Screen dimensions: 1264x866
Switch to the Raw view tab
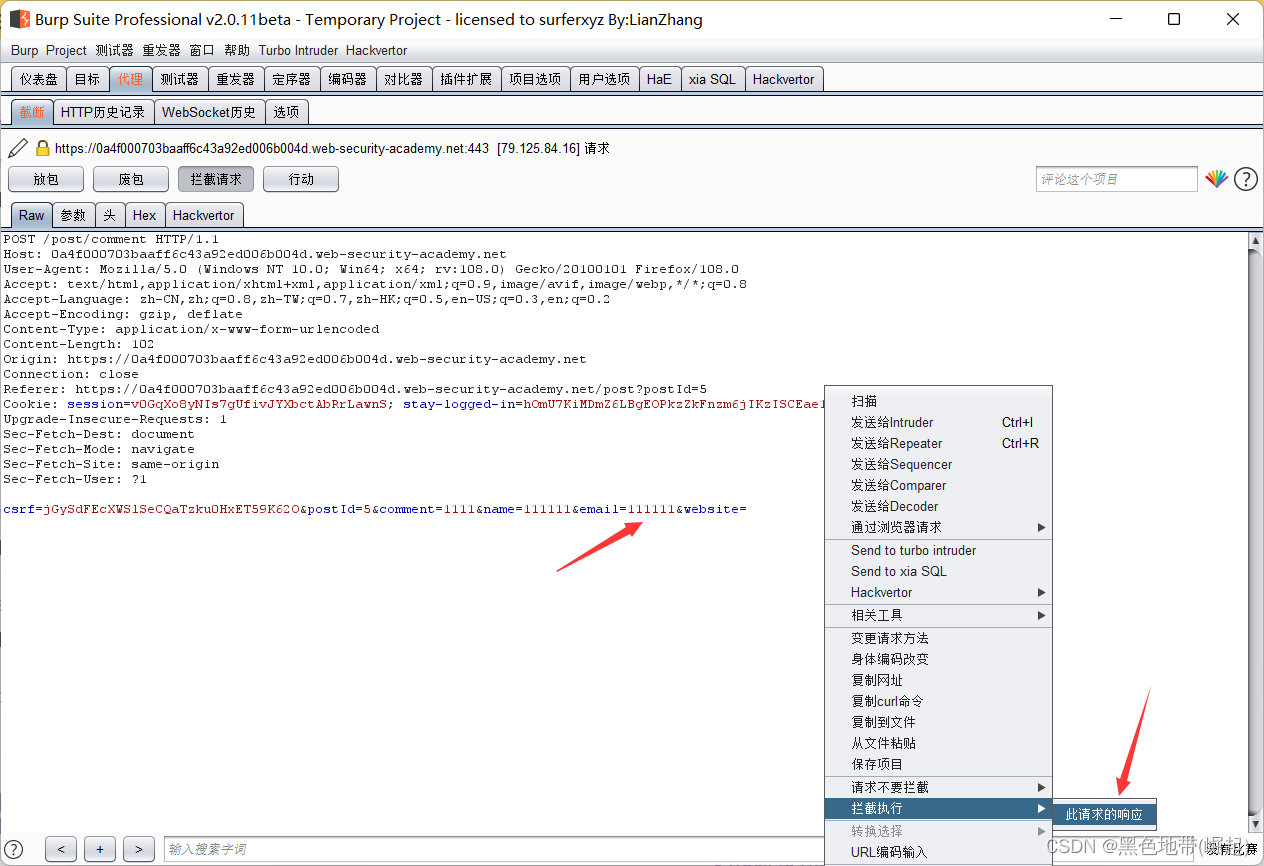32,215
